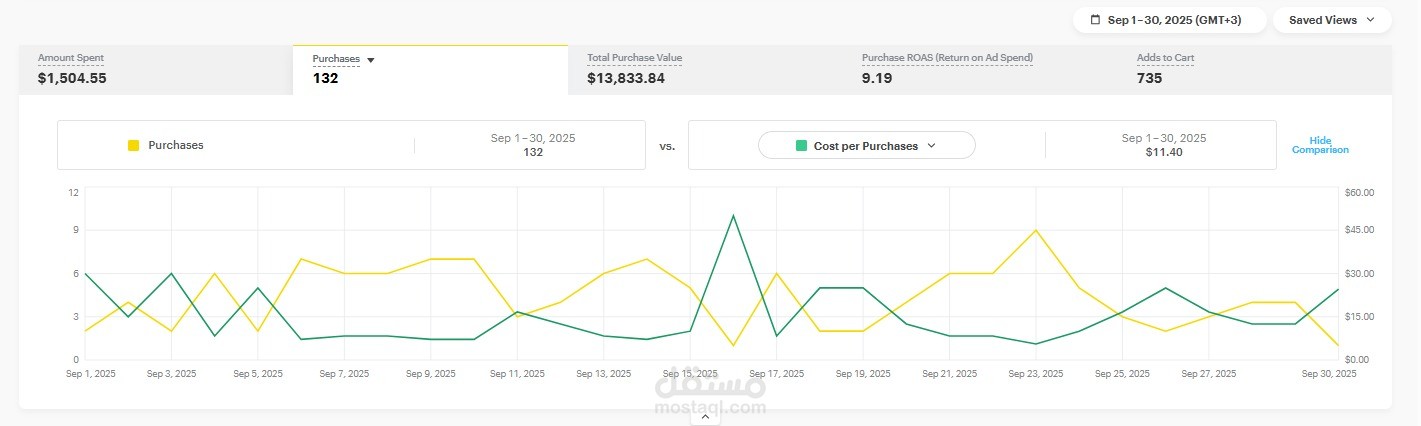Click the Hide Comparison link

click(1320, 146)
